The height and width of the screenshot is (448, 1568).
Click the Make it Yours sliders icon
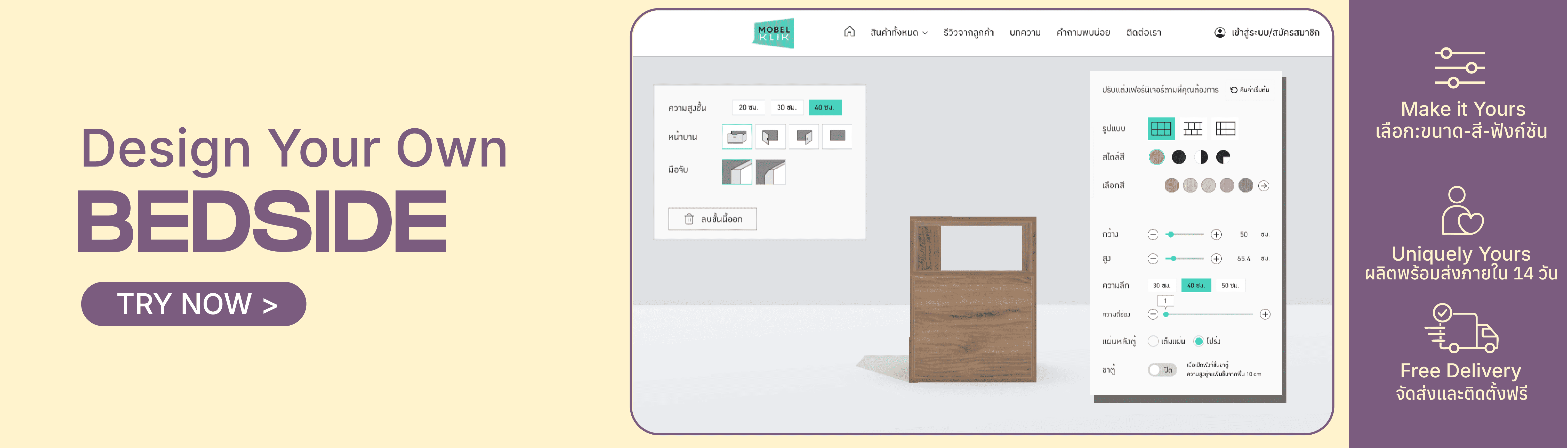pos(1459,68)
